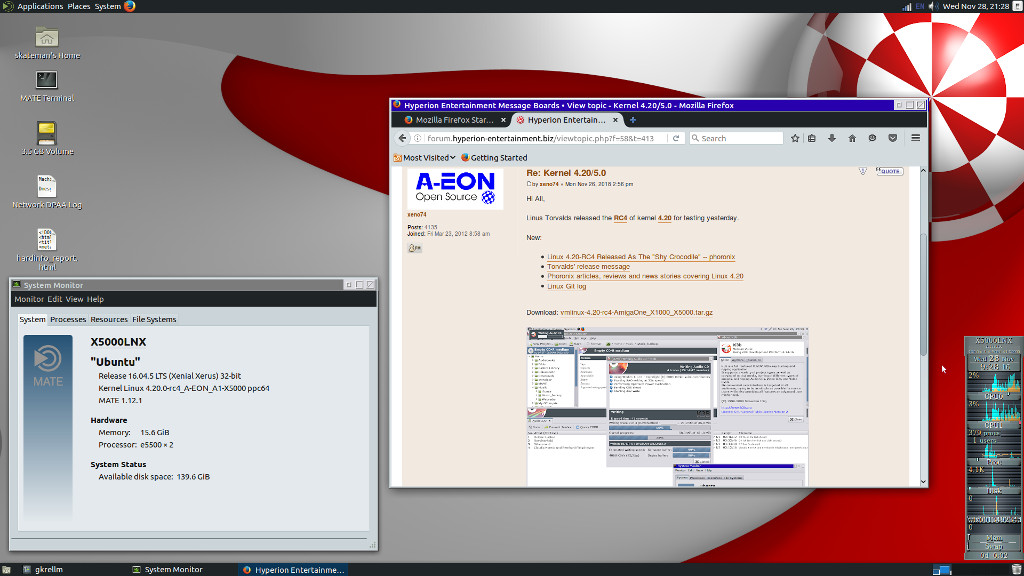Open skateman's Home desktop icon

click(x=47, y=44)
